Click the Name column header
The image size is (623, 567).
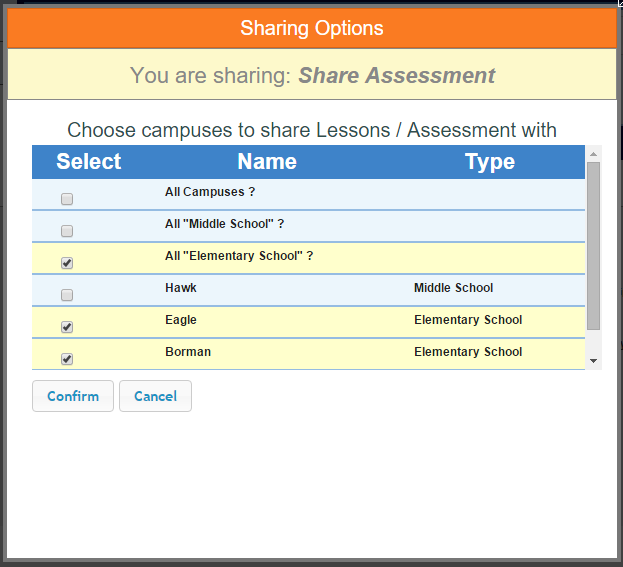point(267,162)
